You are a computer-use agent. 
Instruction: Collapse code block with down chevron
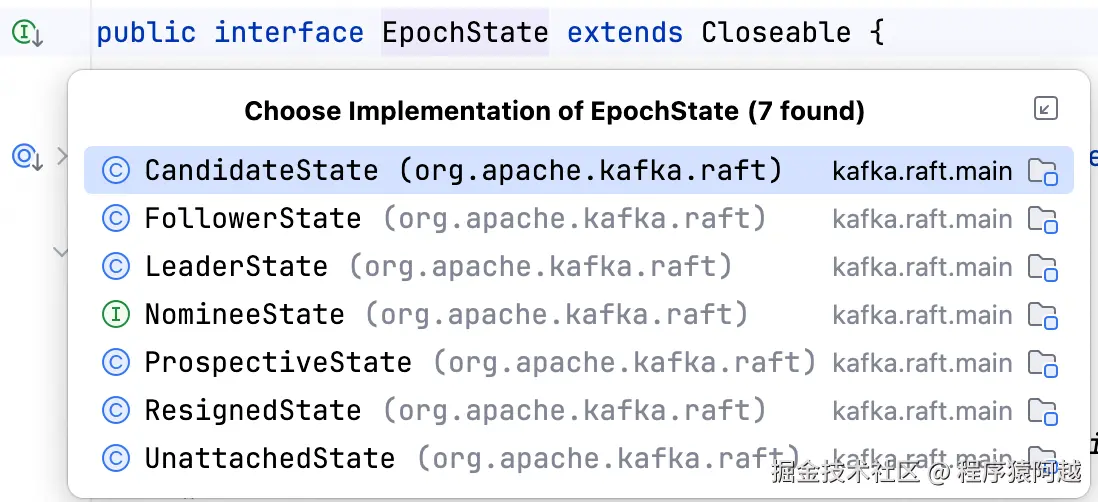[62, 251]
